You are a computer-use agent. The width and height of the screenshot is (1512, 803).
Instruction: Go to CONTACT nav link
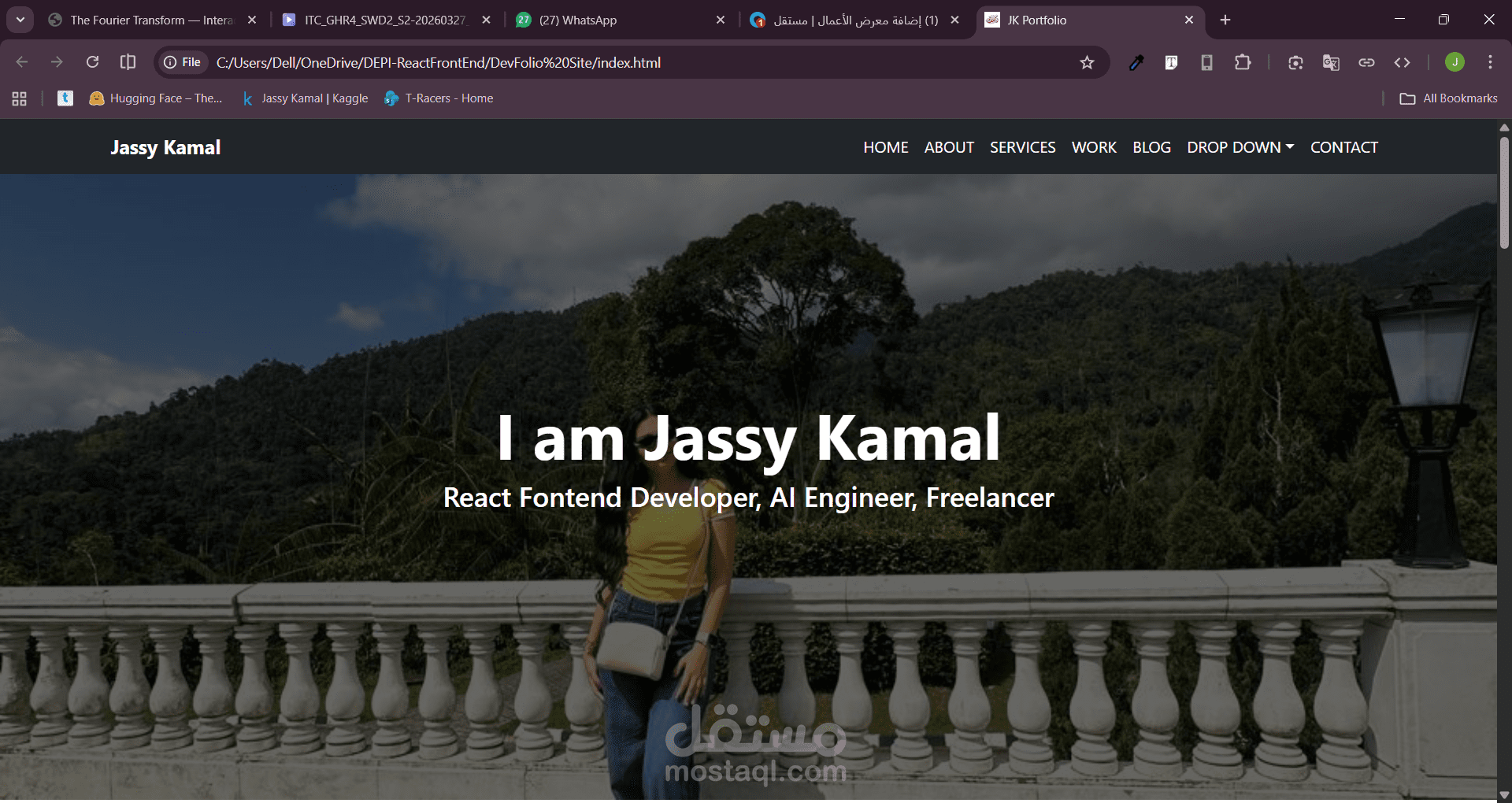(1344, 147)
